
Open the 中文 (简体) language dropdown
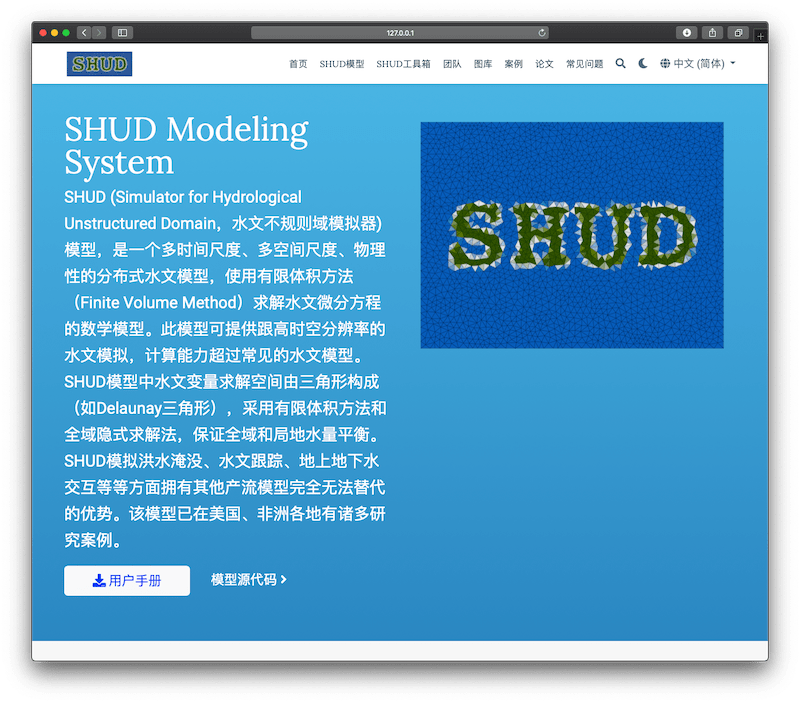697,62
